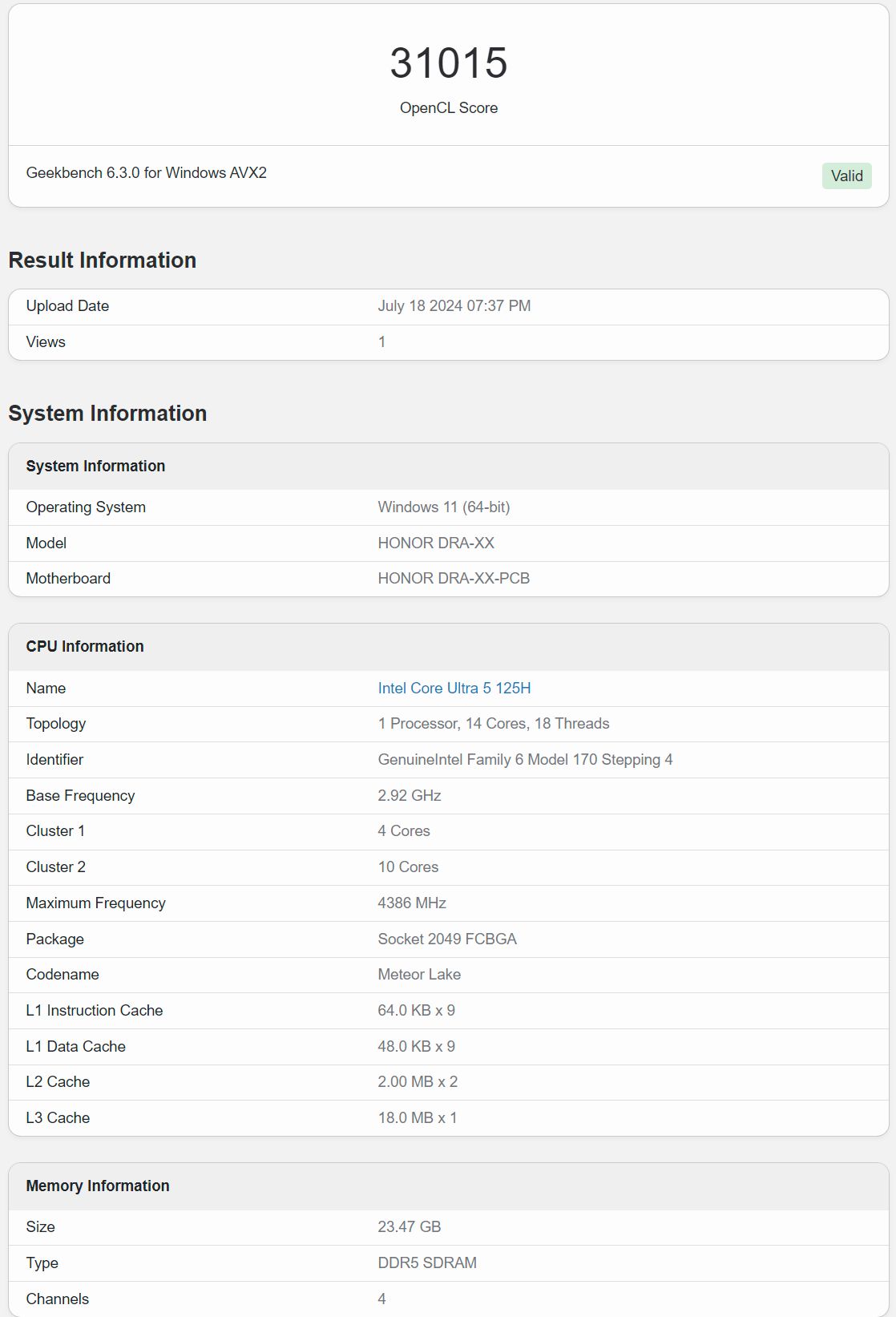Select the 23.47 GB memory size value

pyautogui.click(x=409, y=1226)
